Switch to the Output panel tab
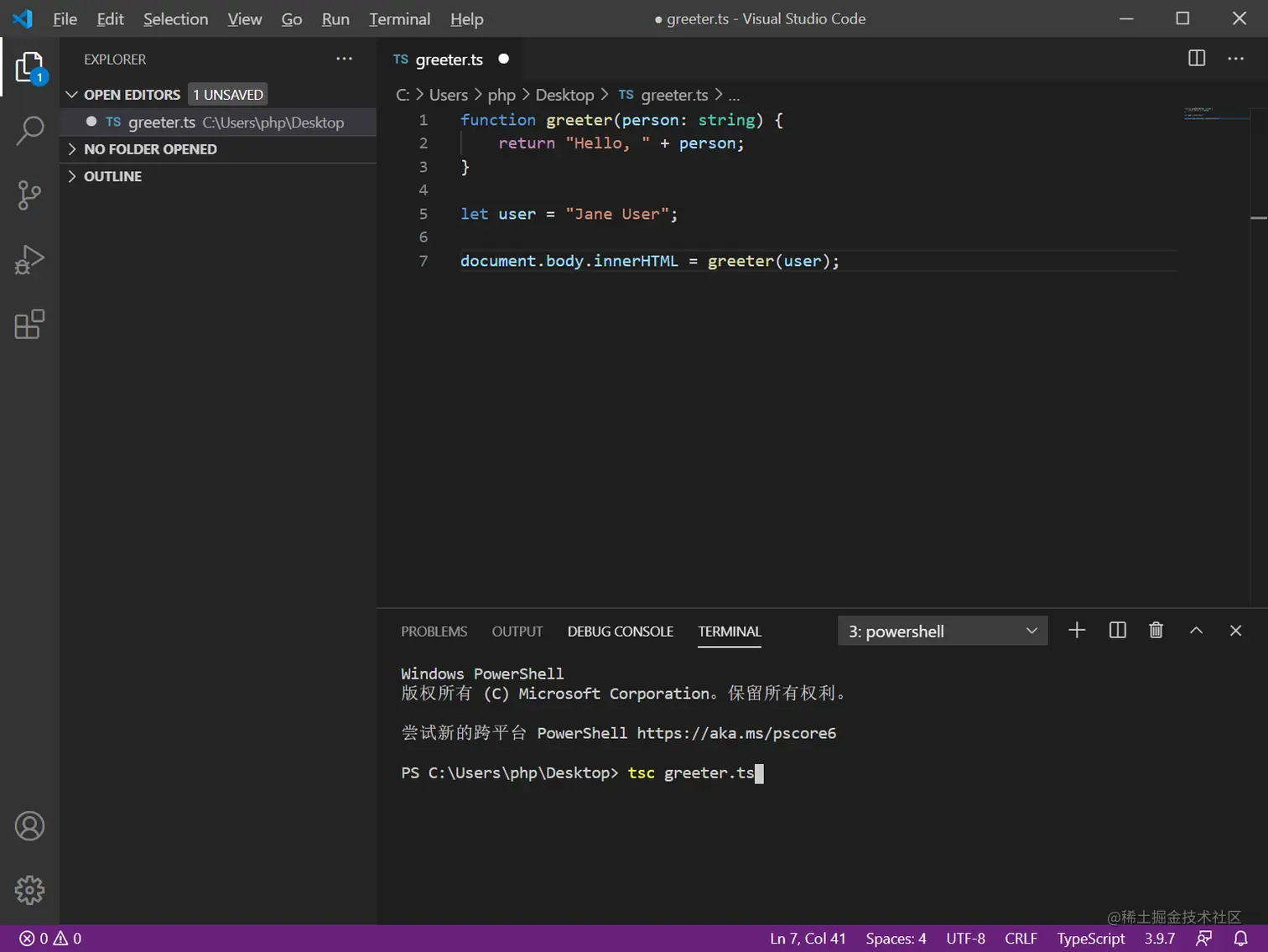1268x952 pixels. tap(517, 632)
